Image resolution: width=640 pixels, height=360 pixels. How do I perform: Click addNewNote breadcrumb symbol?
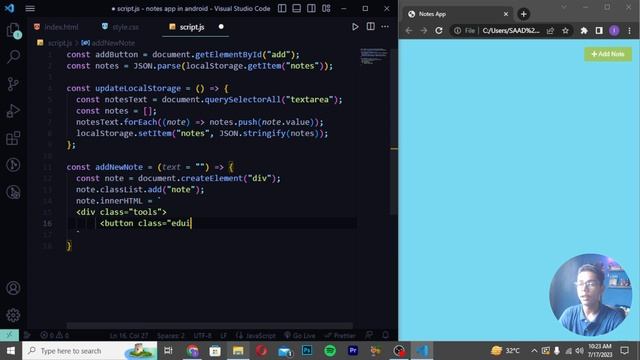113,43
